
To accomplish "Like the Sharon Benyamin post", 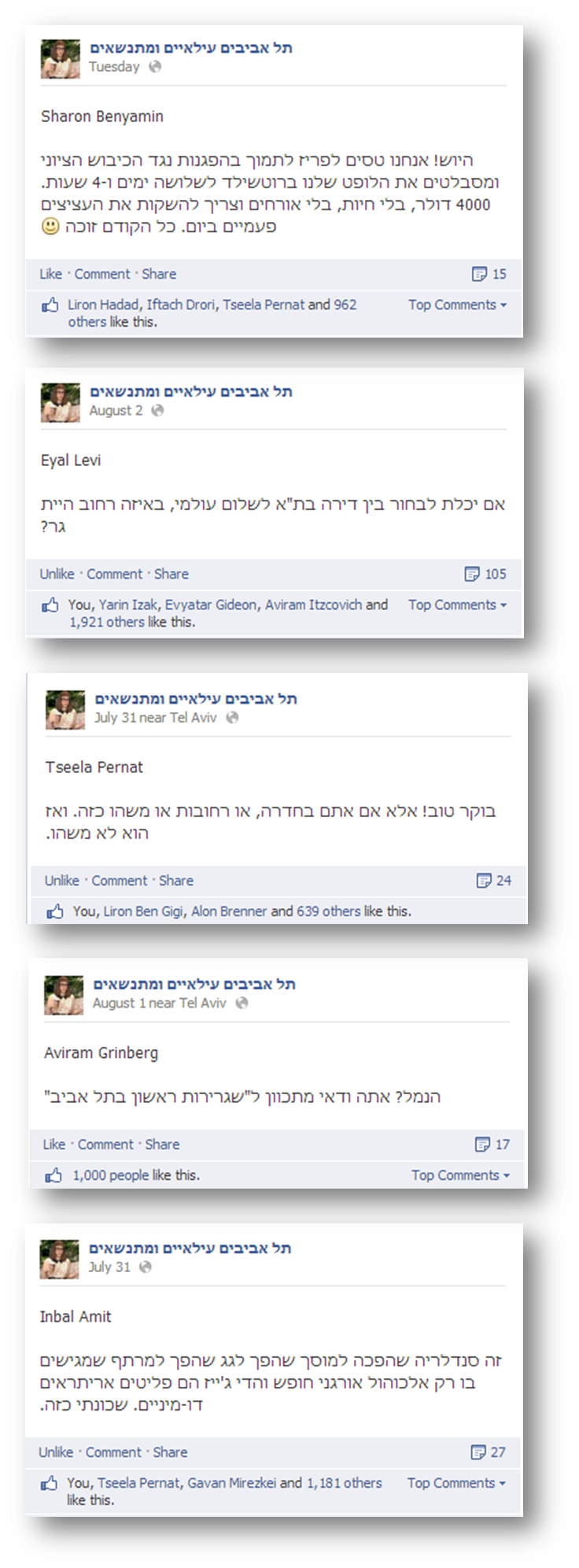I will point(51,274).
